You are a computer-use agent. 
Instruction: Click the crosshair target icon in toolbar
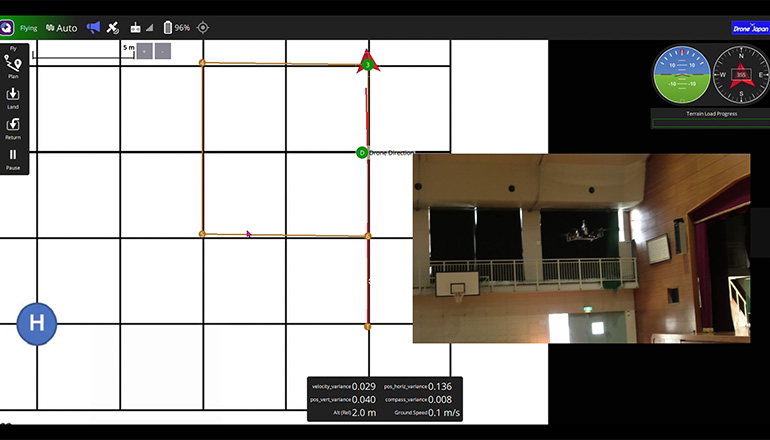click(203, 28)
